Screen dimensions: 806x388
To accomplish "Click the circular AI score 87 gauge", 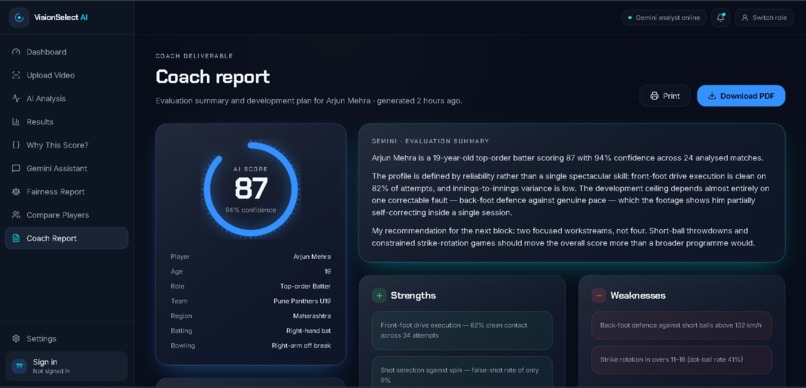I will (250, 189).
